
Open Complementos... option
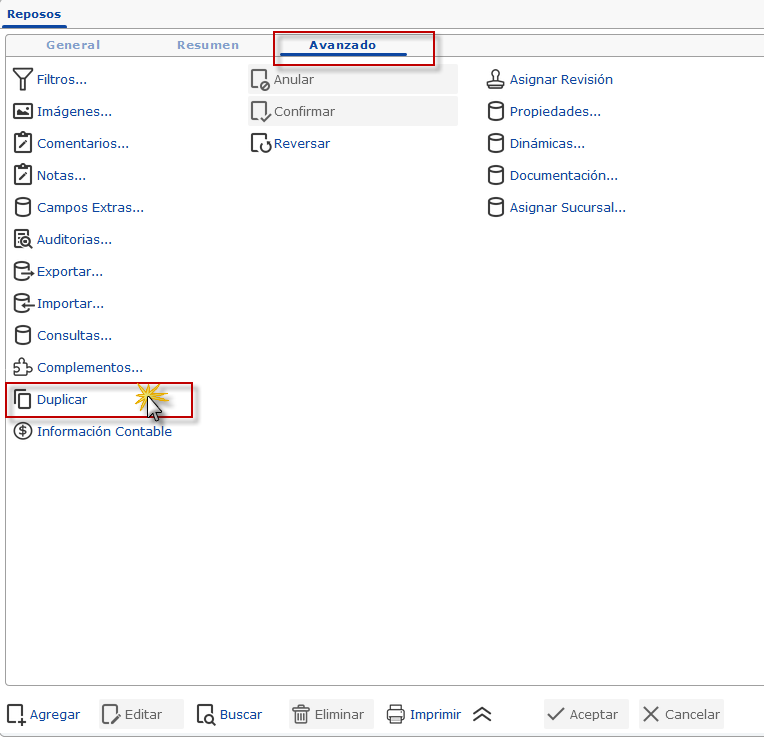(90, 367)
